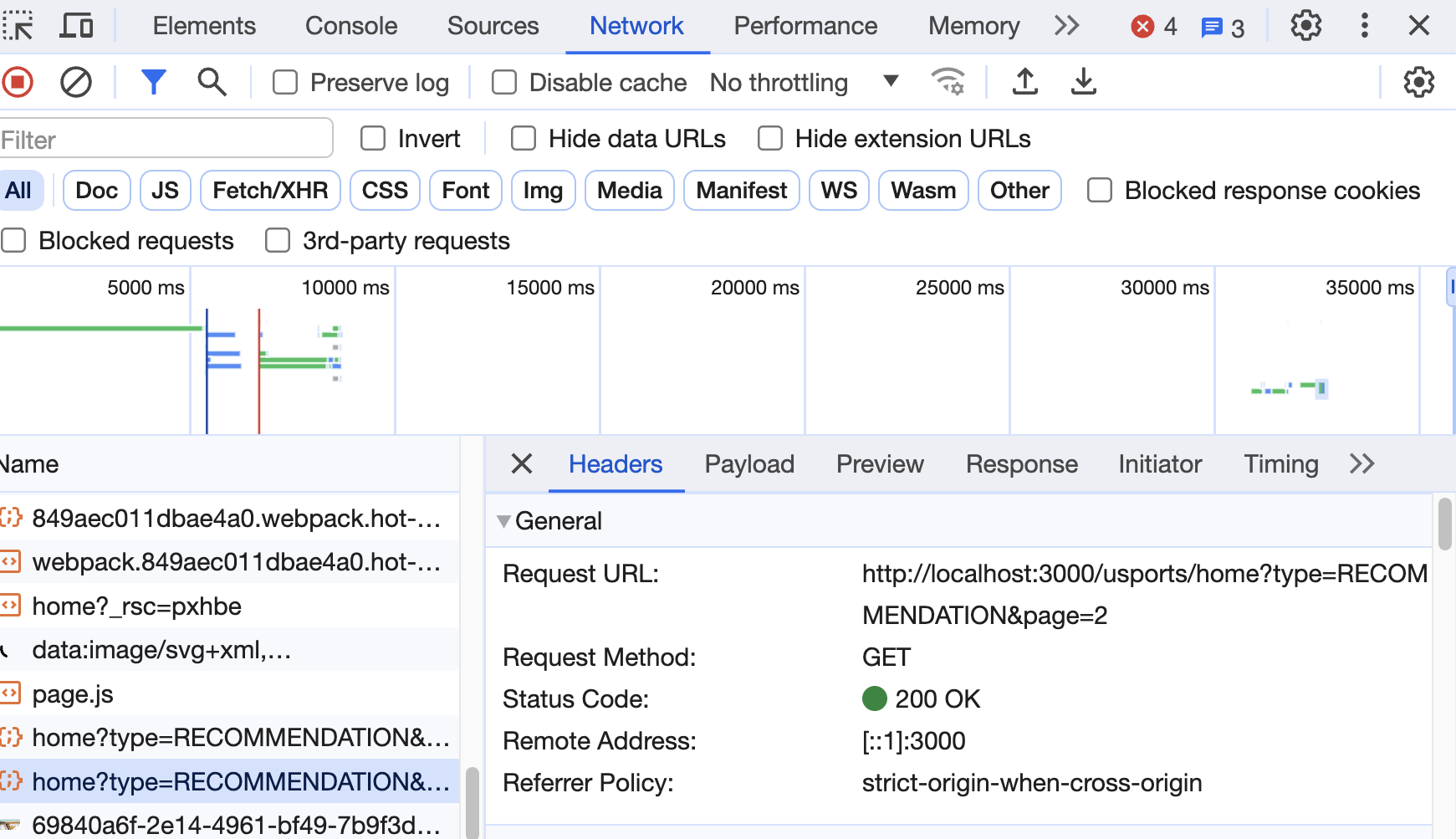Image resolution: width=1456 pixels, height=839 pixels.
Task: Open the No throttling dropdown
Action: pos(804,83)
